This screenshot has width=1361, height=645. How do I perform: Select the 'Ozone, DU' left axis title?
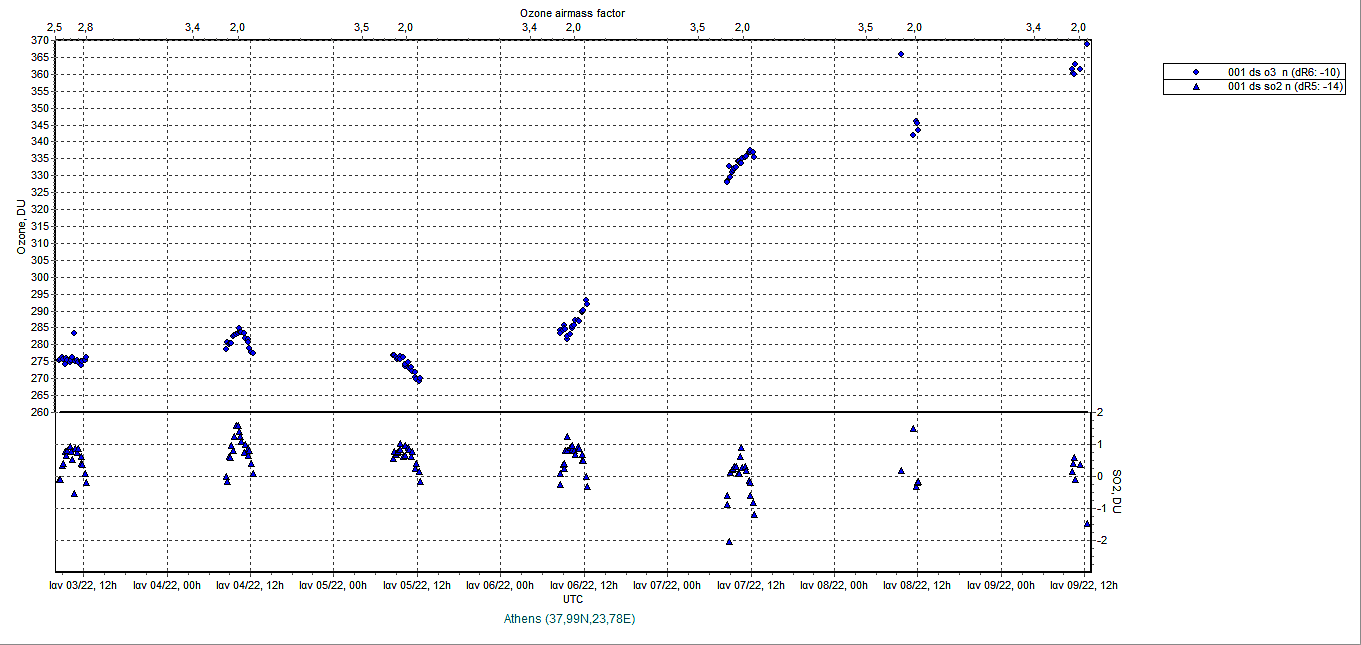(20, 226)
